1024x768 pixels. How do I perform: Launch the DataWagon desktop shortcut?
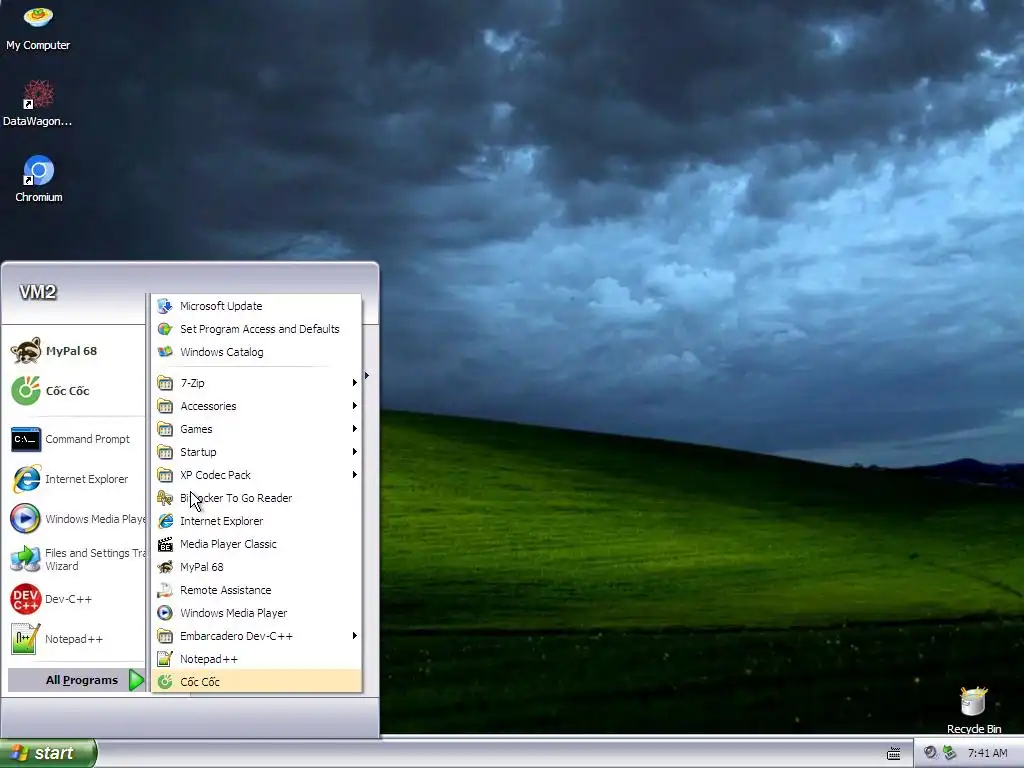38,104
